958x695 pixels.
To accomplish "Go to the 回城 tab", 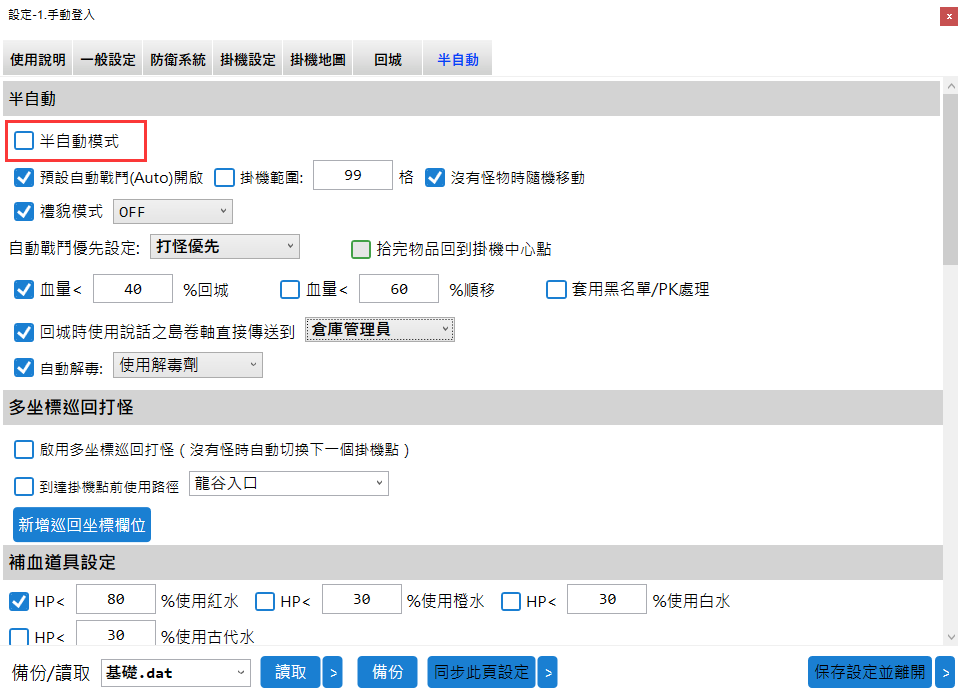I will click(x=388, y=60).
